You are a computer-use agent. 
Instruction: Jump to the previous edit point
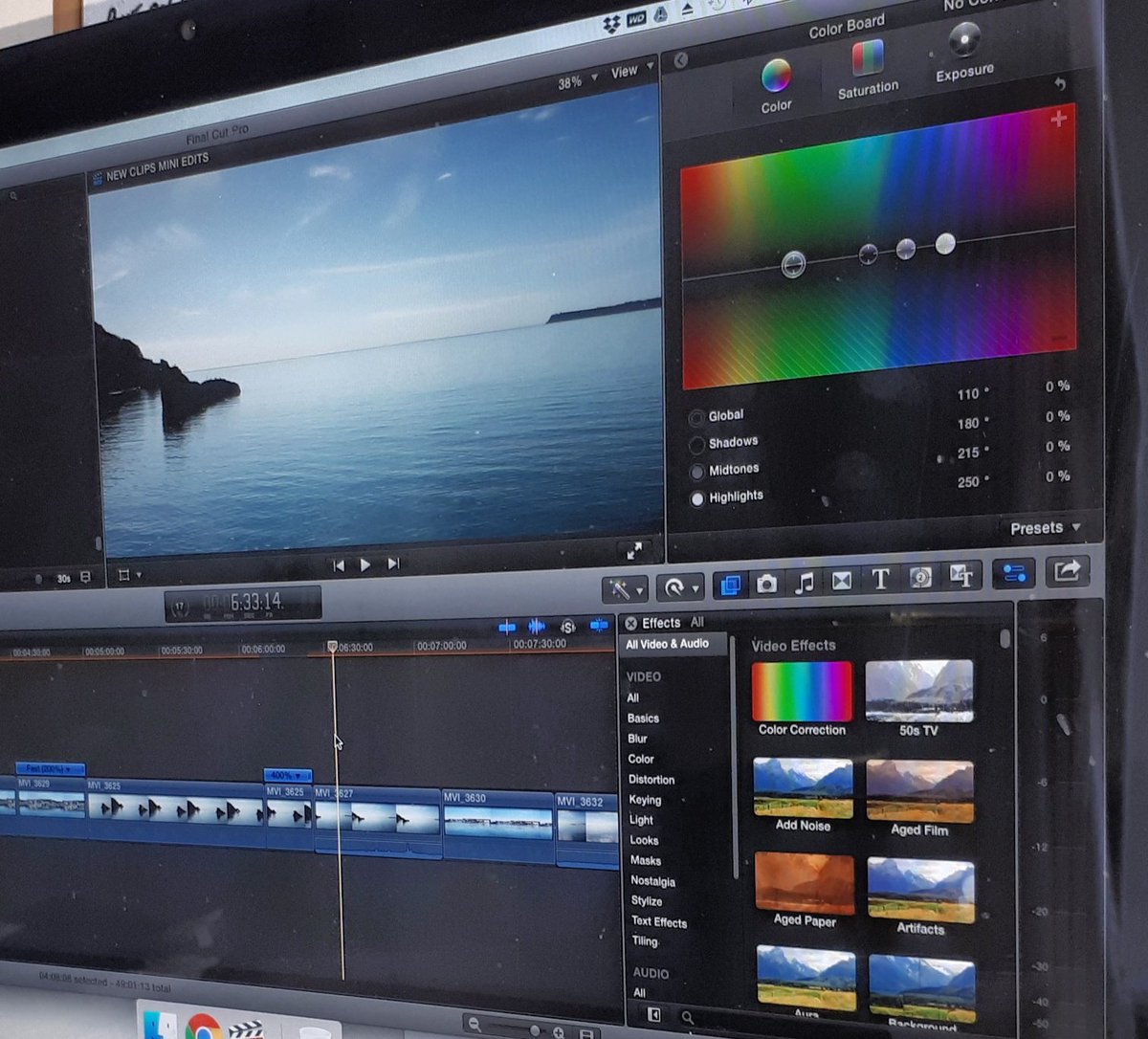(x=338, y=566)
